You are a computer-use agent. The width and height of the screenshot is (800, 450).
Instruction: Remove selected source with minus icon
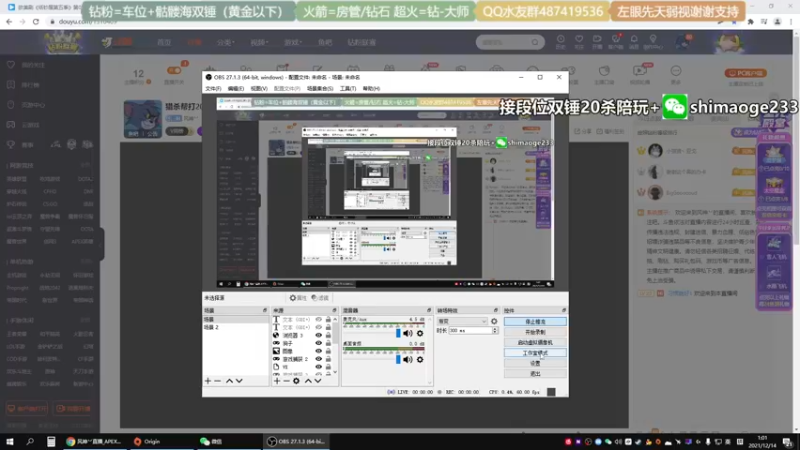click(x=286, y=381)
